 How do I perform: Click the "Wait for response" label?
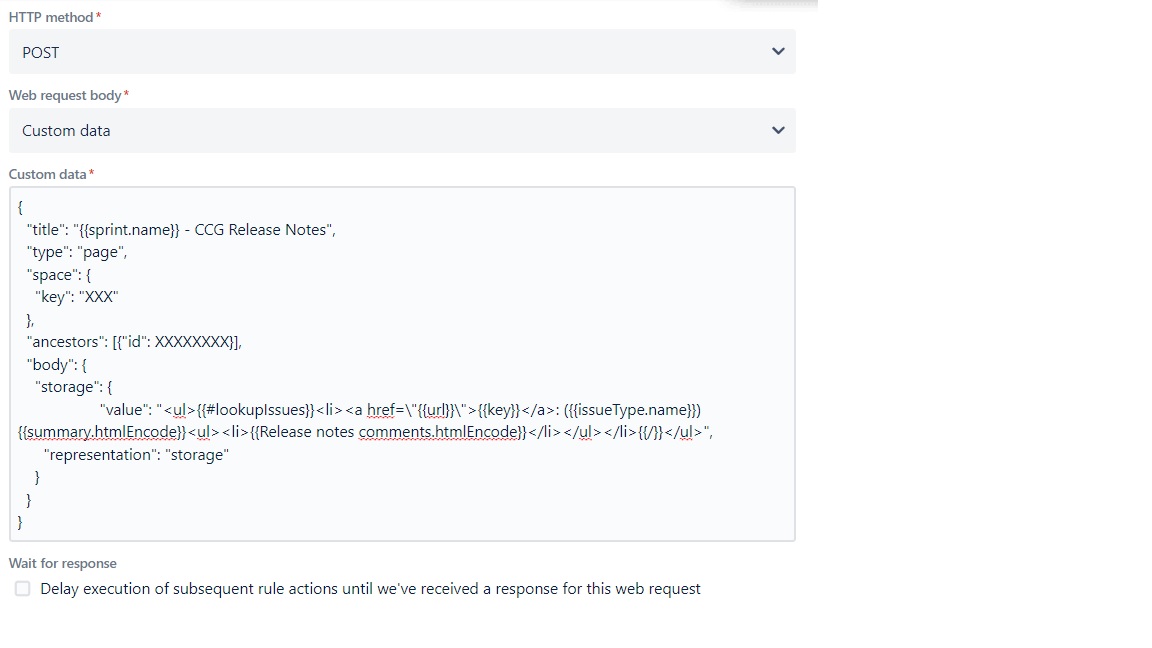point(62,564)
